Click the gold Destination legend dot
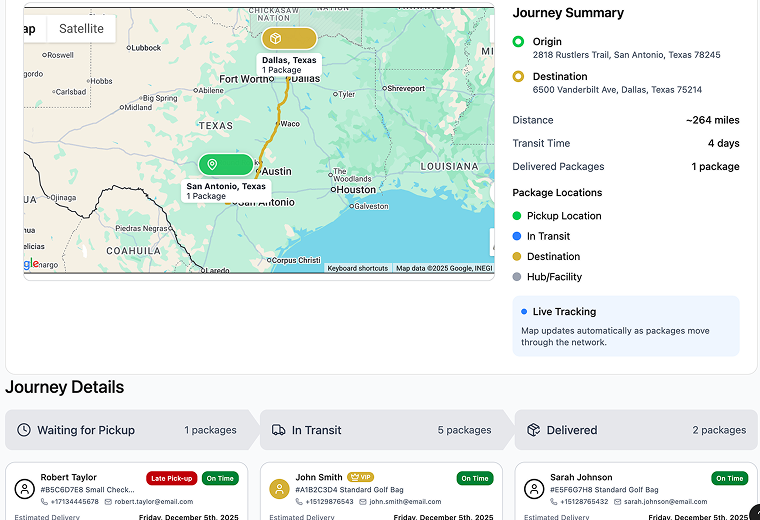 pos(517,256)
